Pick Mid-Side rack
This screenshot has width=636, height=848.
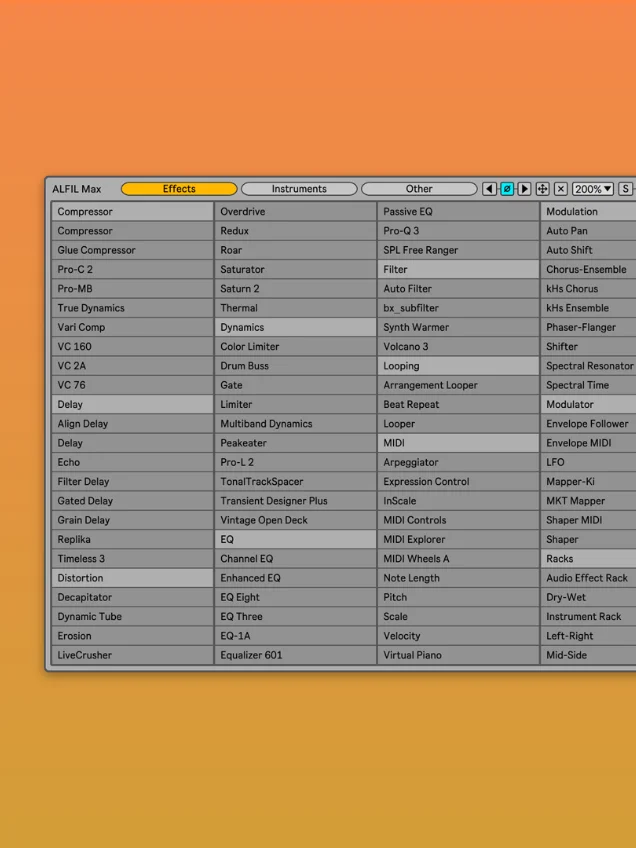[x=588, y=655]
